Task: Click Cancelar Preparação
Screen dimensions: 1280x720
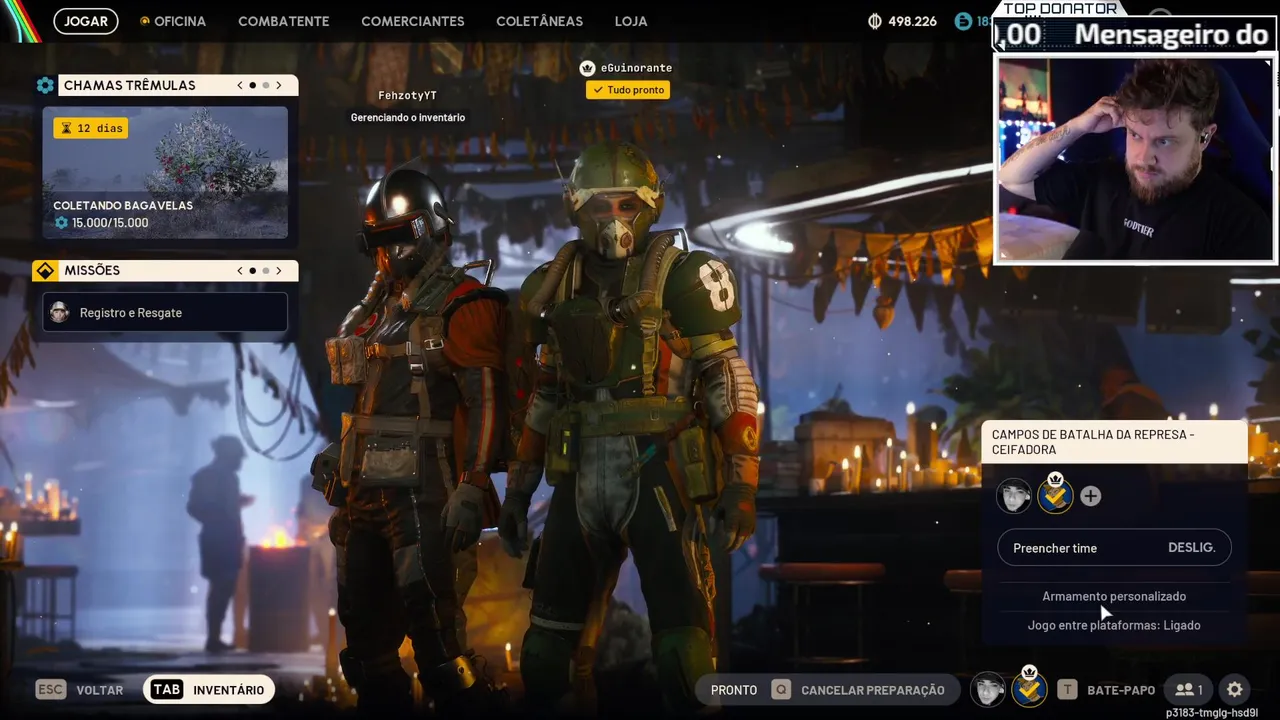Action: click(873, 690)
